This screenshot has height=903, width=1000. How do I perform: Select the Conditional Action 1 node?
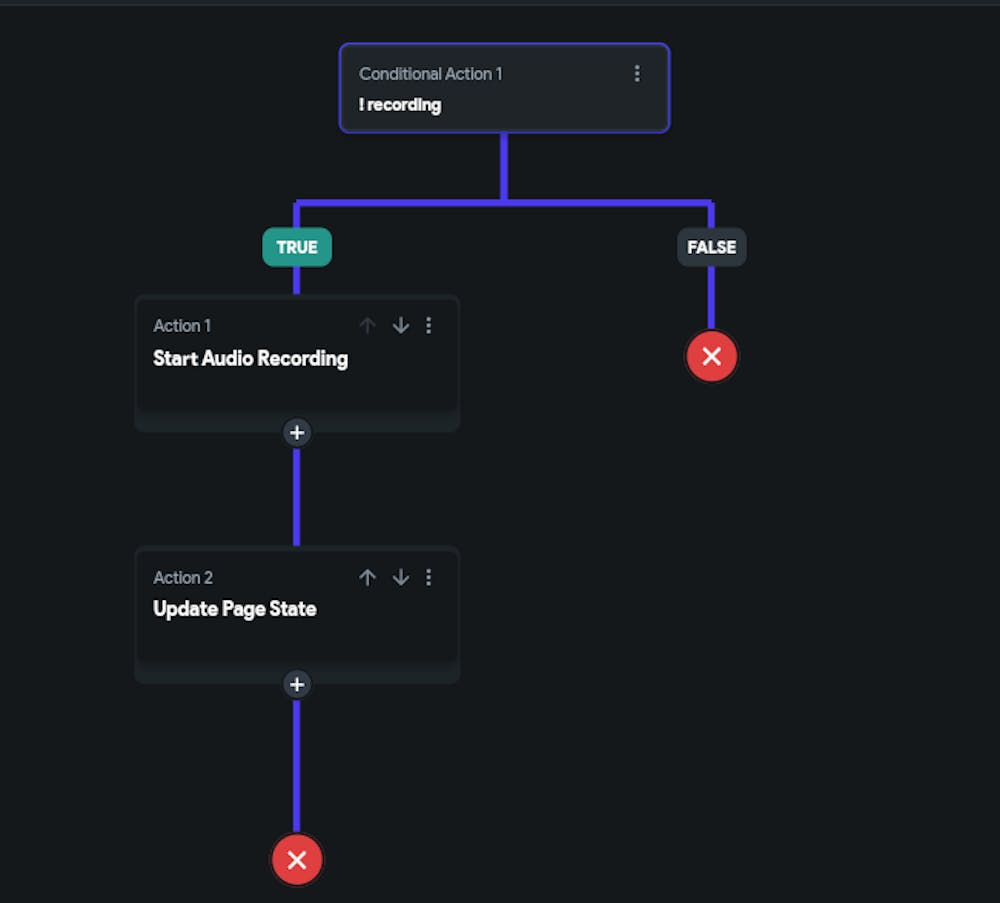pyautogui.click(x=504, y=88)
